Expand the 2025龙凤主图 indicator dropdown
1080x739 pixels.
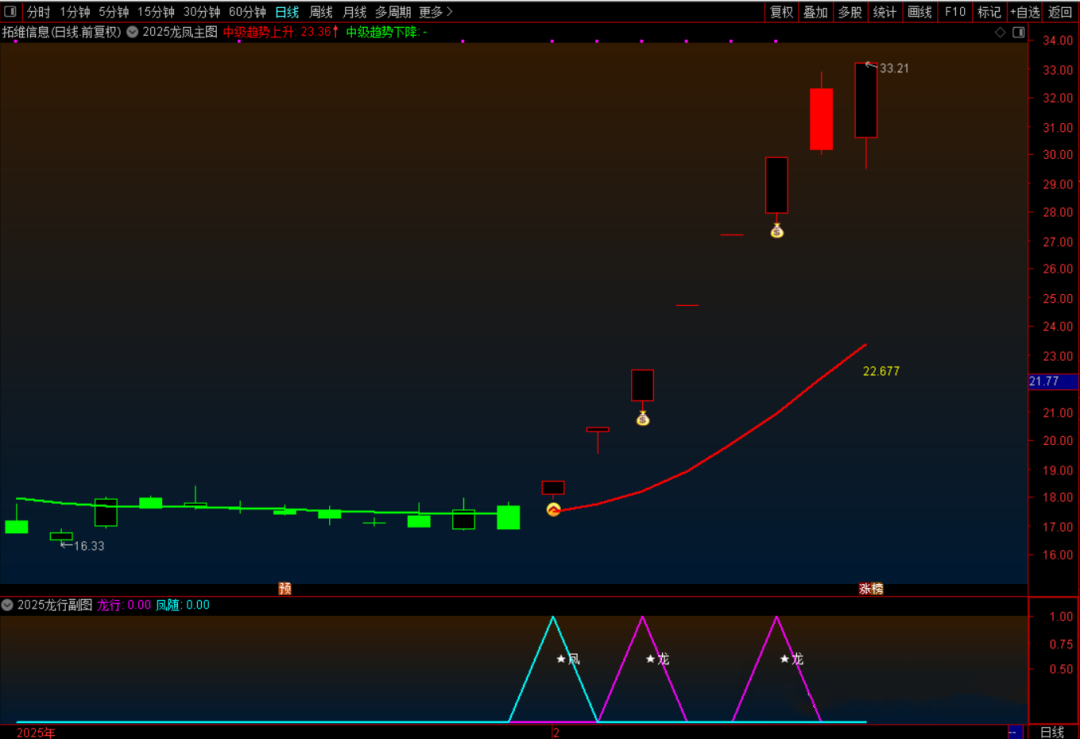click(x=133, y=32)
